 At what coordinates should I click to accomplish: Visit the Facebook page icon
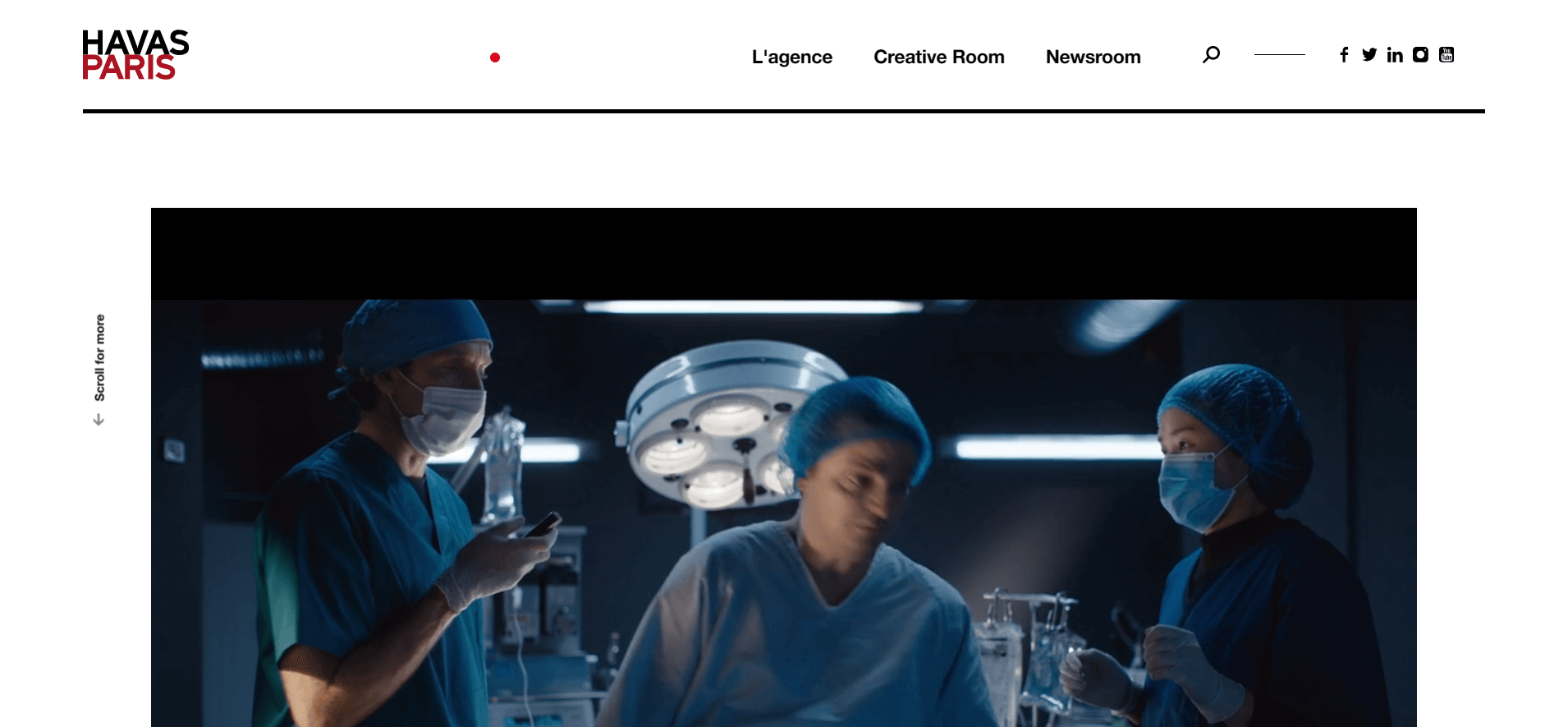click(1344, 54)
